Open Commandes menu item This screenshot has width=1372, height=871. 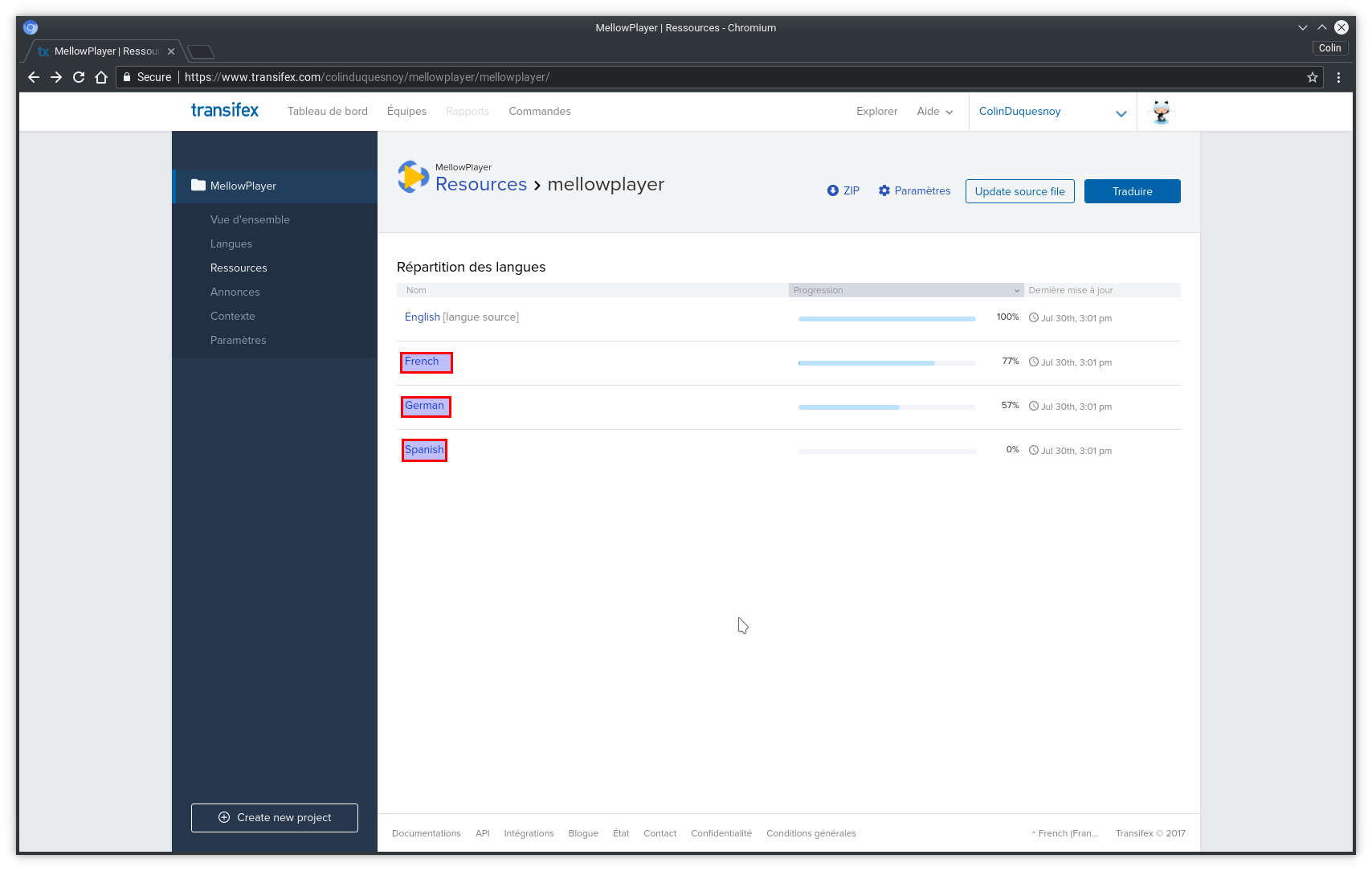click(540, 111)
